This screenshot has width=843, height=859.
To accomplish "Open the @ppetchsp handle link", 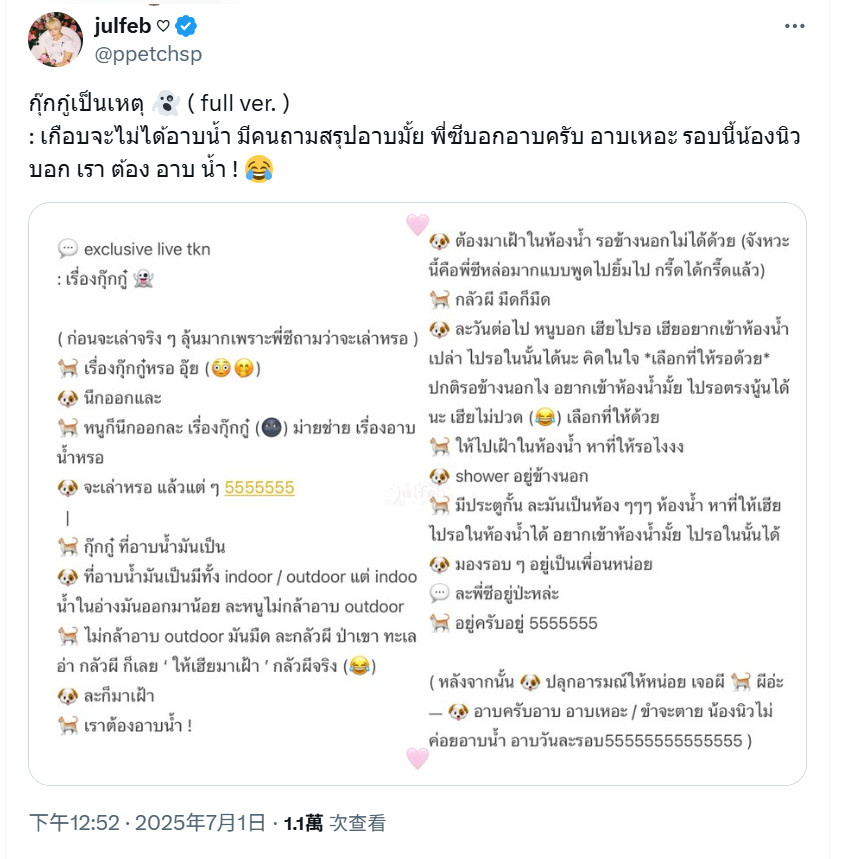I will pyautogui.click(x=148, y=54).
